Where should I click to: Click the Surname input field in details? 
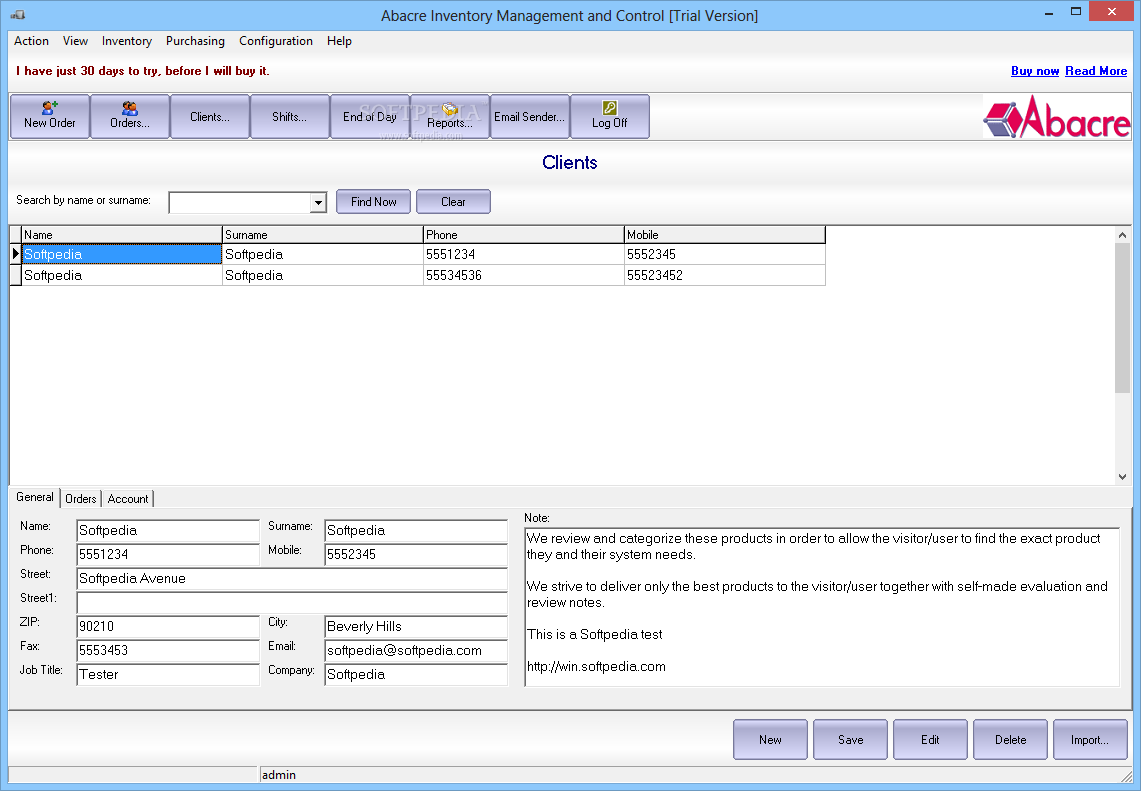pyautogui.click(x=416, y=530)
